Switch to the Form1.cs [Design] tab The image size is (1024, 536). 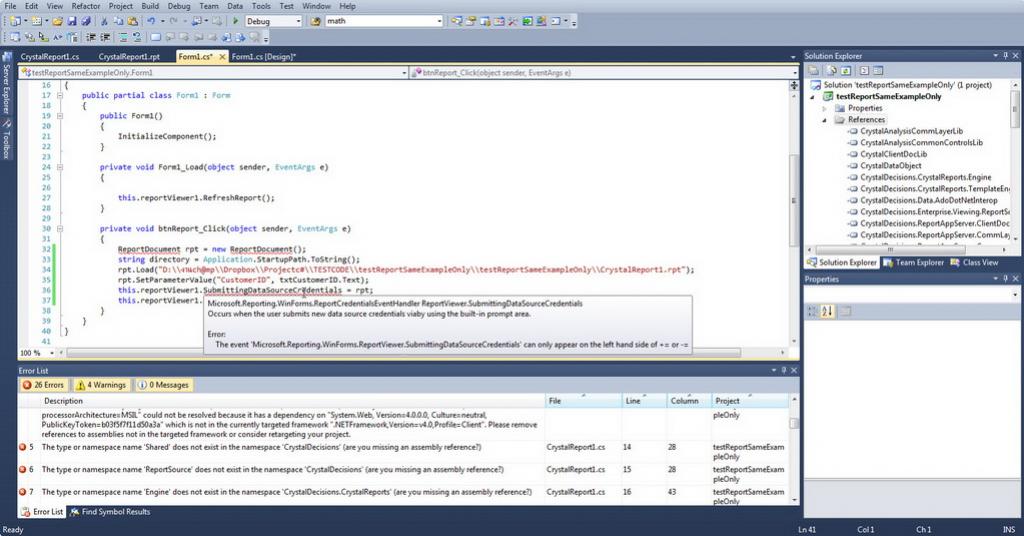point(263,57)
